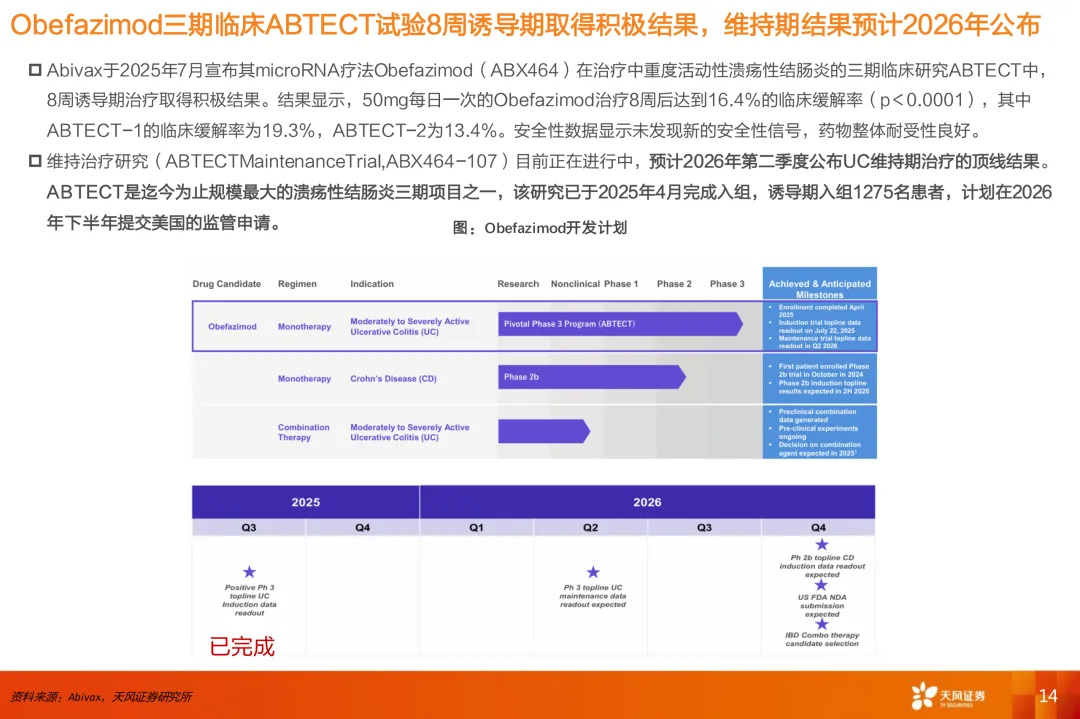Click the milestones box mentioning First patient enrolled Phase 2b

tap(820, 379)
